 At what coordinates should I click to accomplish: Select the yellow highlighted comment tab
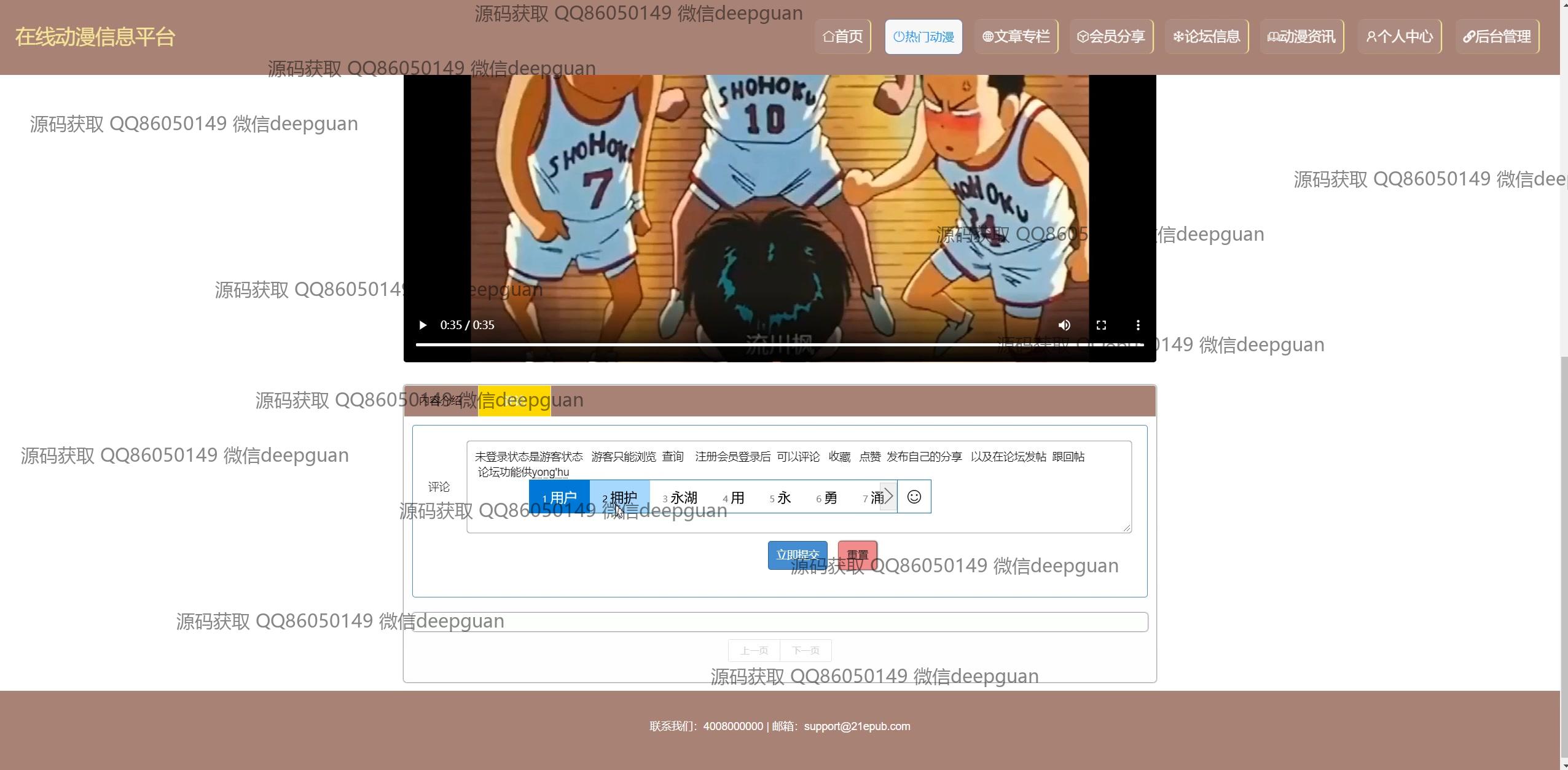[514, 401]
